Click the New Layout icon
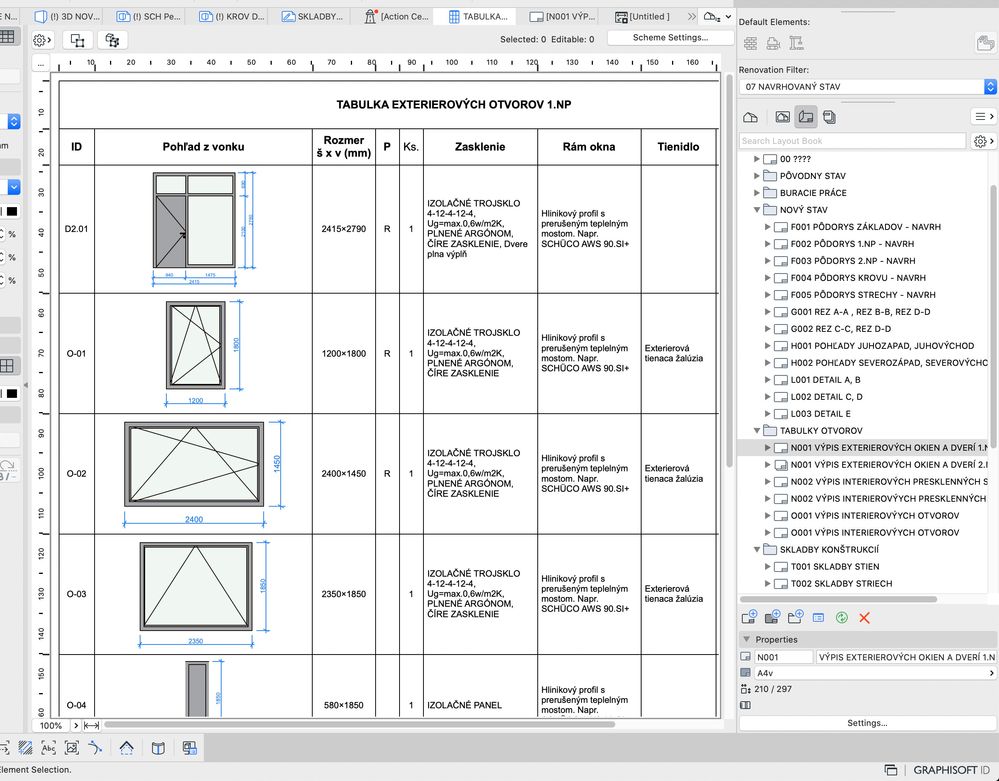Viewport: 999px width, 781px height. pos(750,618)
